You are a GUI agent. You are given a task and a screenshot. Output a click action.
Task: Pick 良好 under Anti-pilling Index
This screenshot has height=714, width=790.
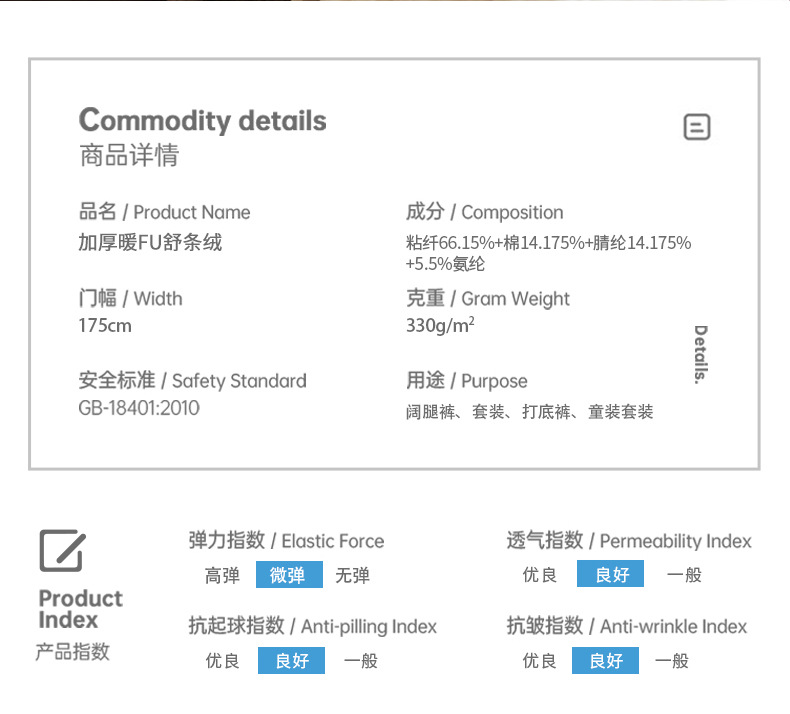click(291, 661)
